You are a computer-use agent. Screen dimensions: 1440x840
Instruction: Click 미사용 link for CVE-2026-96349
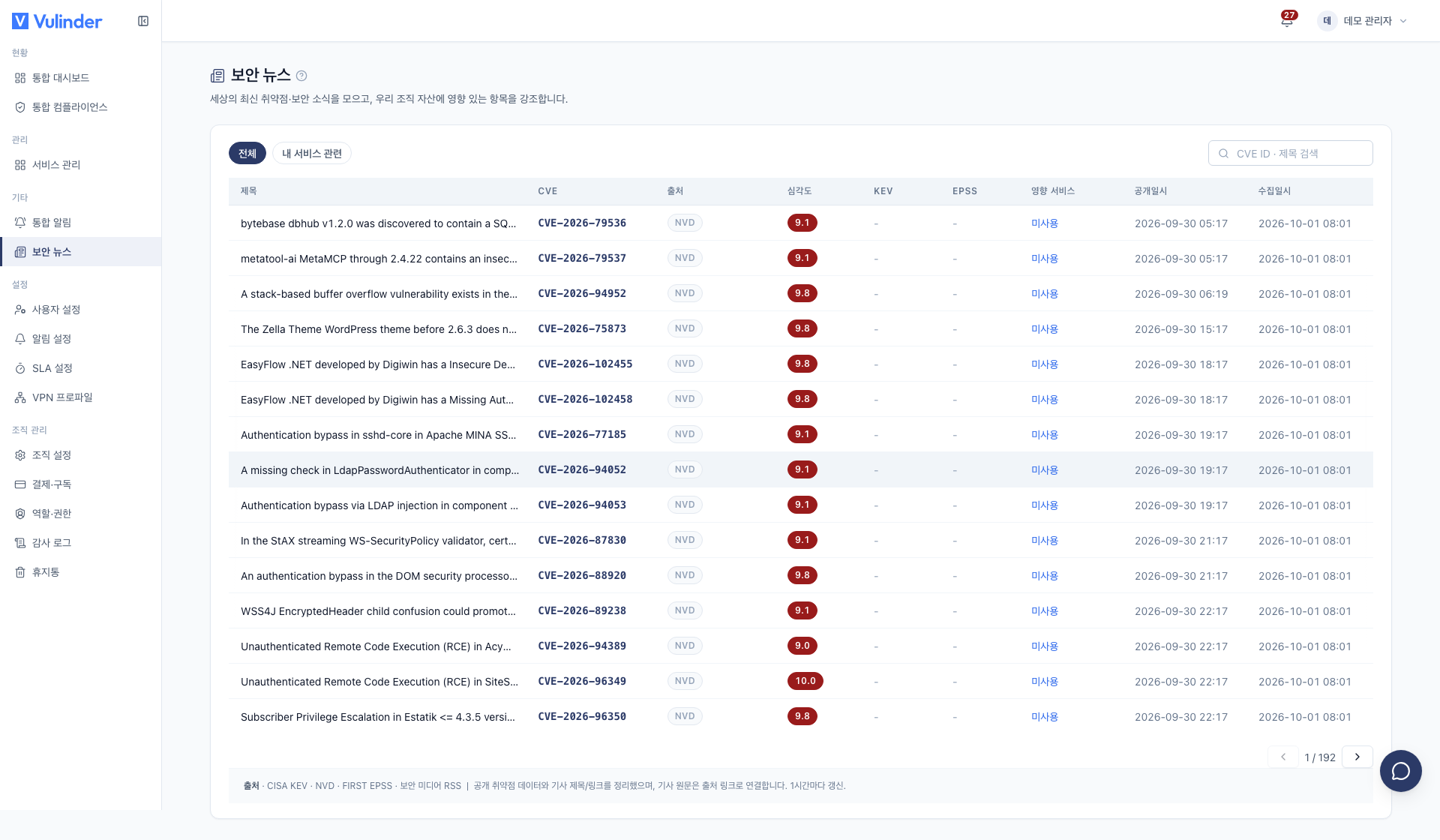[x=1045, y=681]
